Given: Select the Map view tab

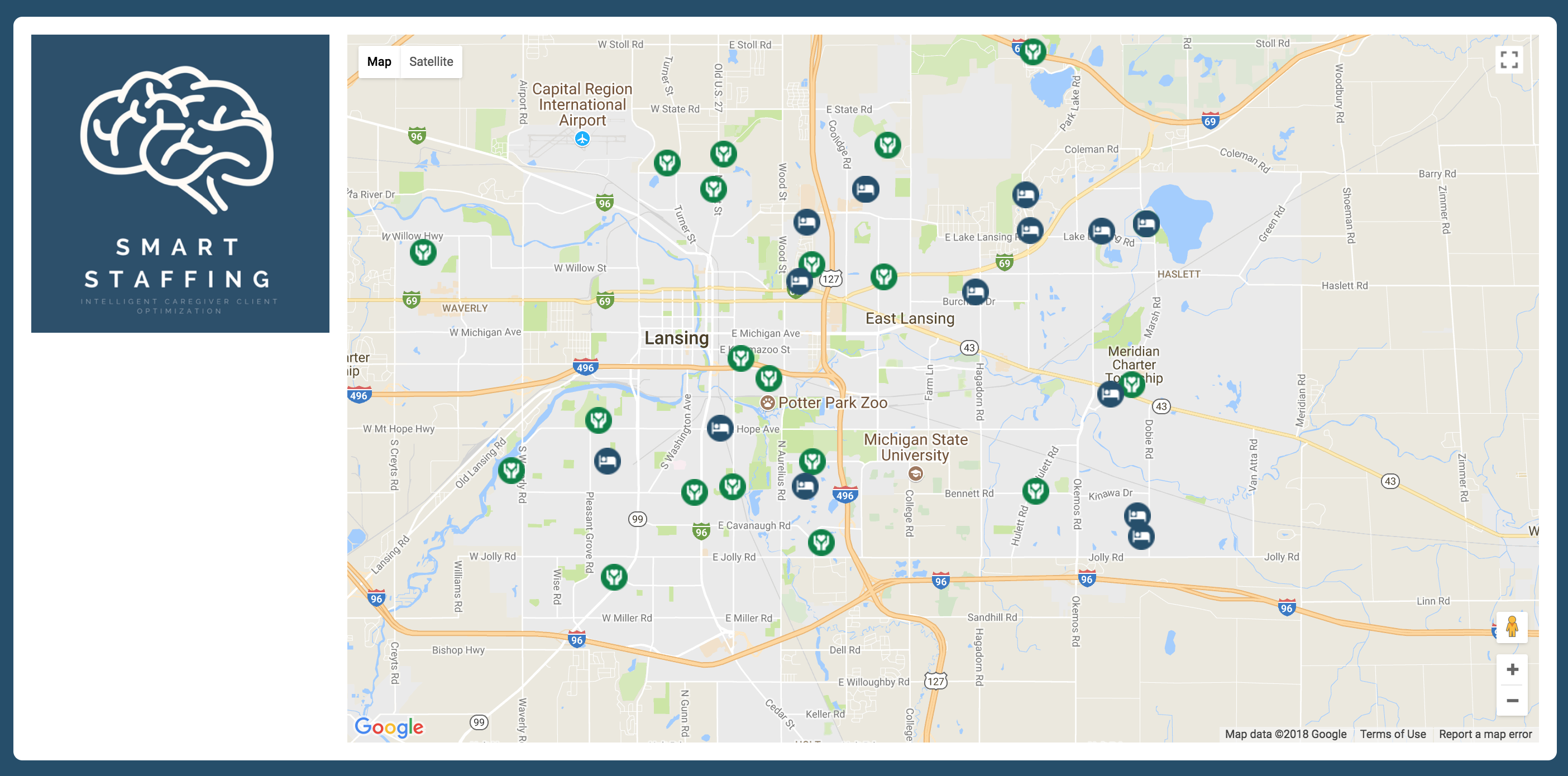Looking at the screenshot, I should [379, 61].
